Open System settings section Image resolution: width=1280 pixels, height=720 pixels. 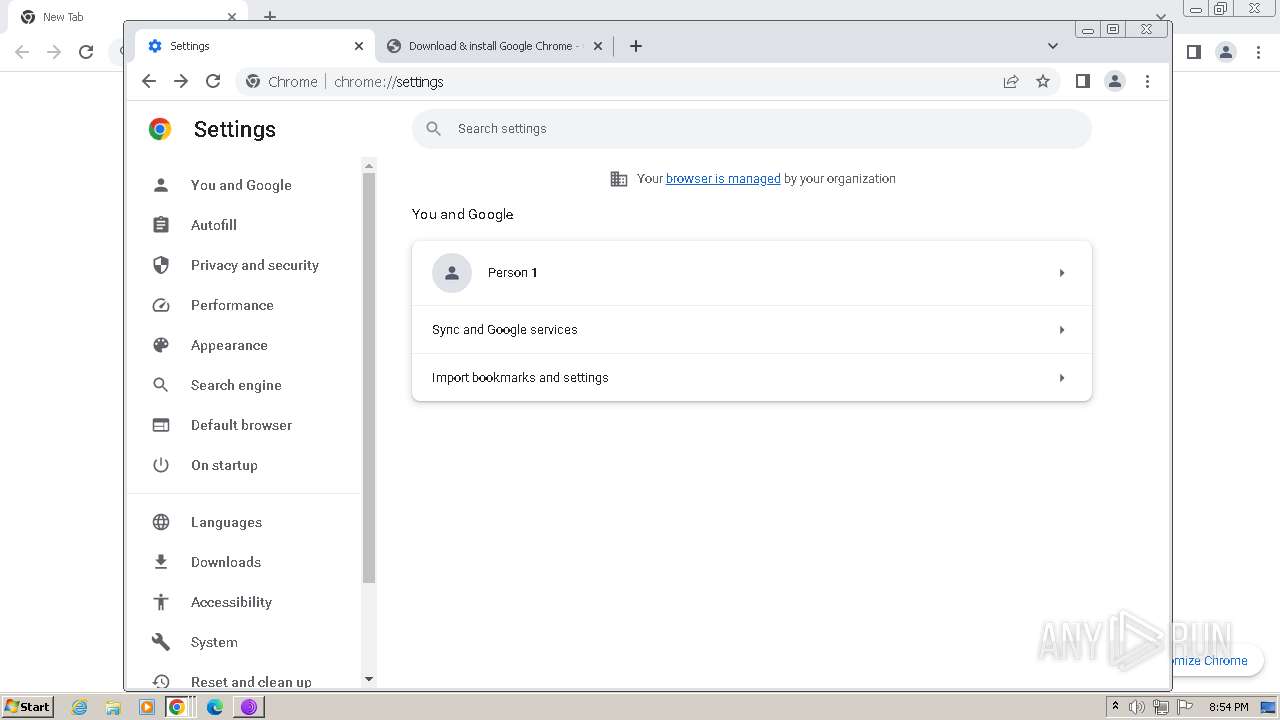pos(214,642)
